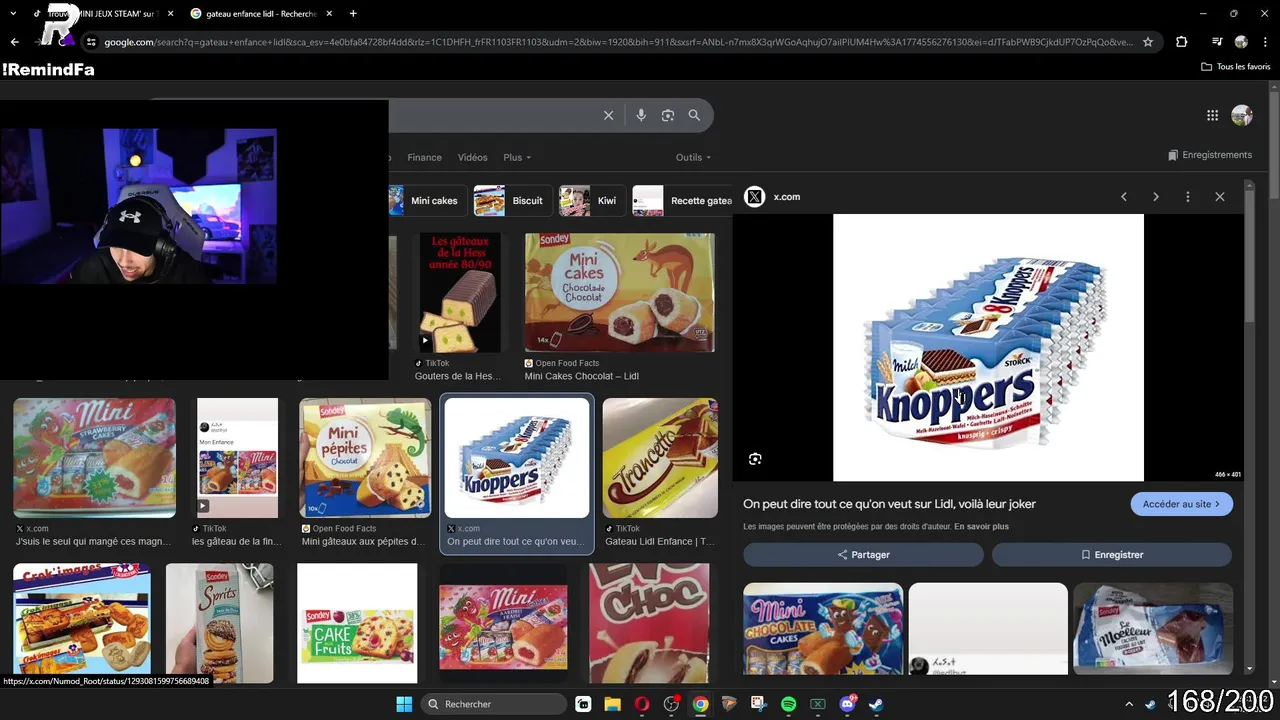Screen dimensions: 1280x720
Task: Open Mini Strawberry Cakes image result
Action: click(95, 458)
